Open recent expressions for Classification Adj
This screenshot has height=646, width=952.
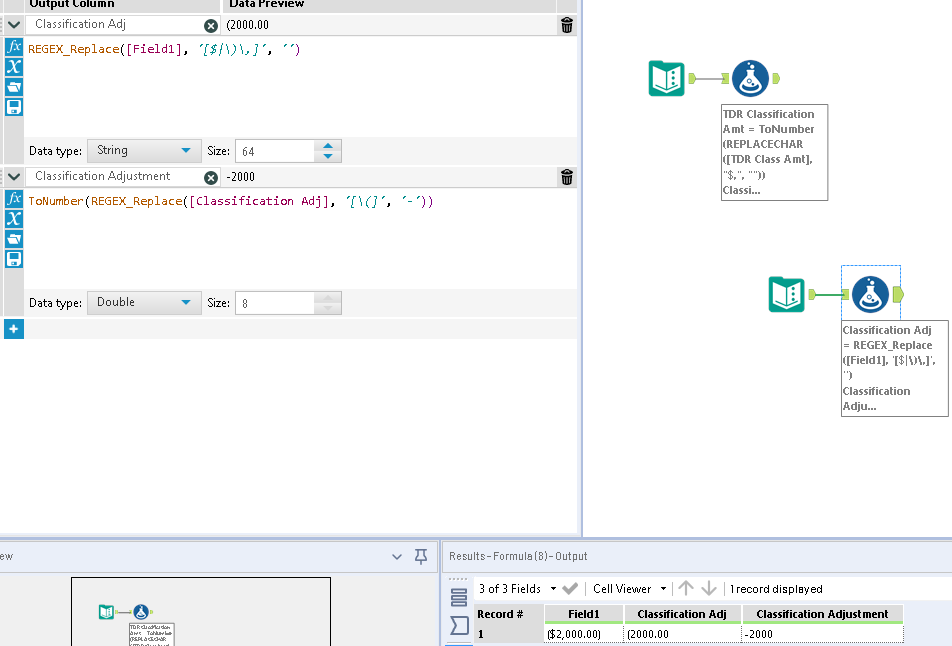[x=14, y=87]
